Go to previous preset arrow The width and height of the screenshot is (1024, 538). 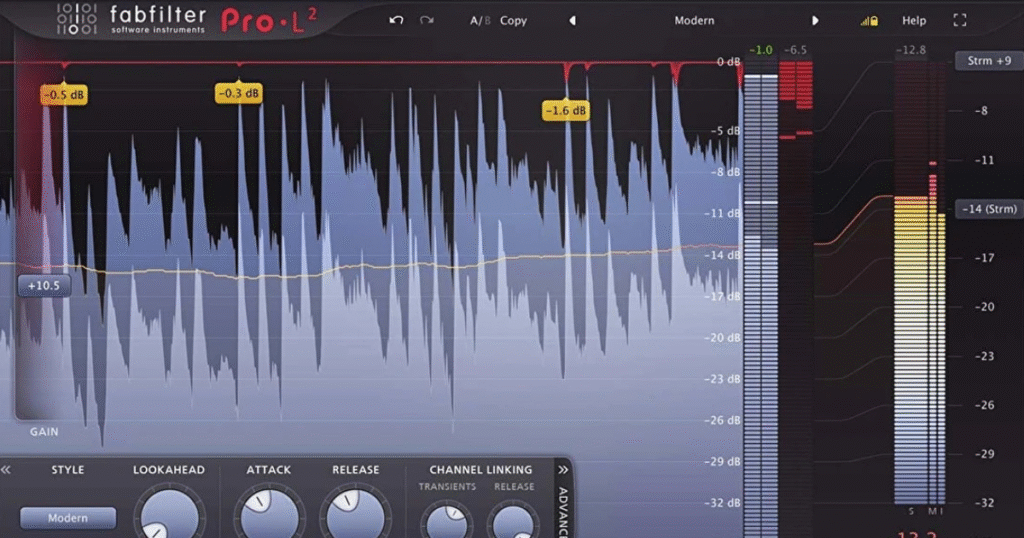573,21
